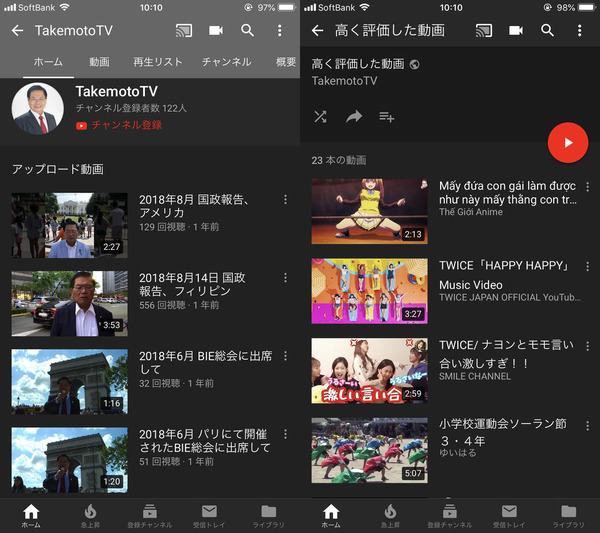
Task: Open options for 2018年8月 国政報告、アメリカ video
Action: tap(285, 199)
